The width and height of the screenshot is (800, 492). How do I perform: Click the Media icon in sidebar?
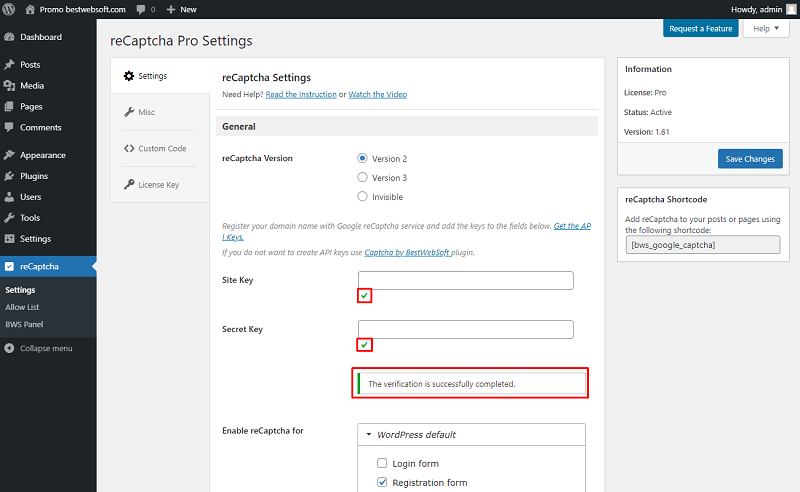click(9, 85)
